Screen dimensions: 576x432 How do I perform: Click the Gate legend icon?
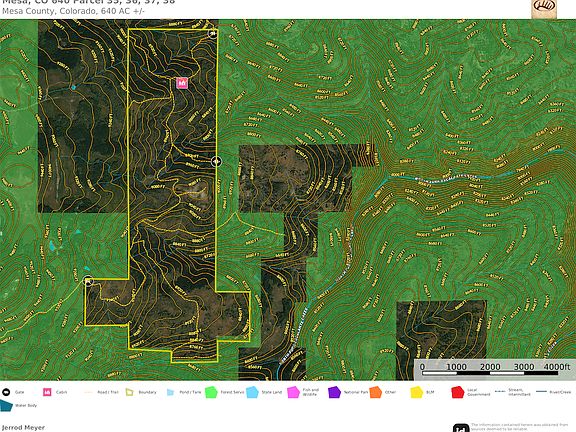[x=6, y=392]
